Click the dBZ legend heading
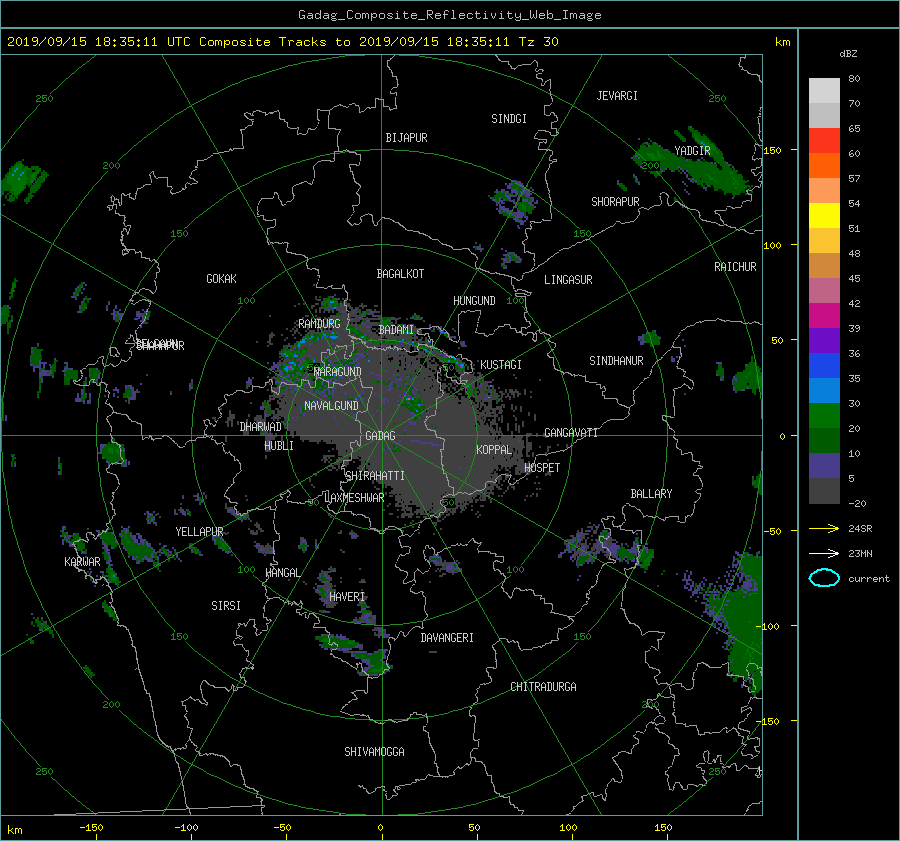 848,54
